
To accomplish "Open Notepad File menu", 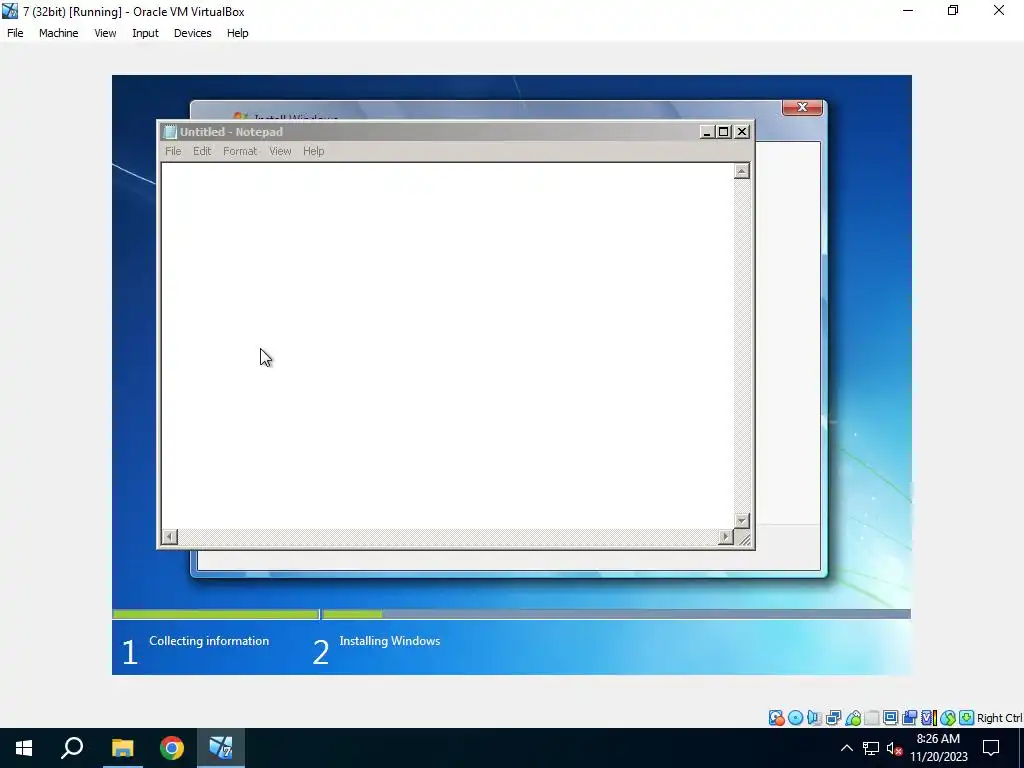I will [173, 151].
